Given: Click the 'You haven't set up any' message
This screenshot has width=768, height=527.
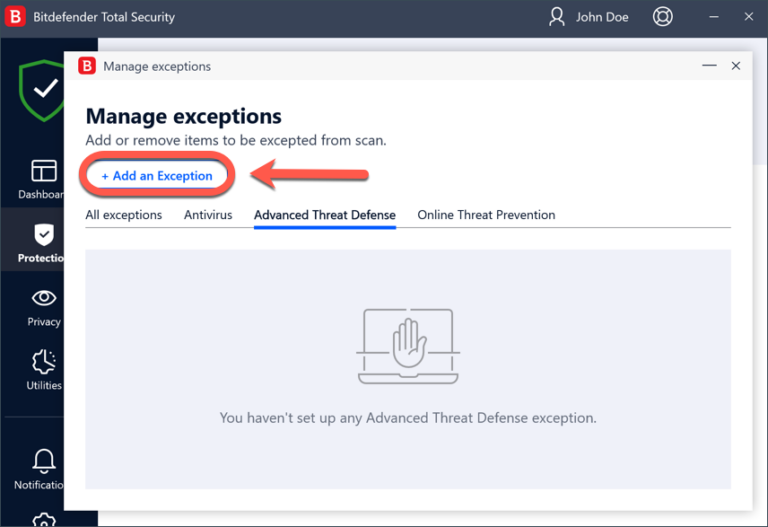Looking at the screenshot, I should [x=408, y=418].
